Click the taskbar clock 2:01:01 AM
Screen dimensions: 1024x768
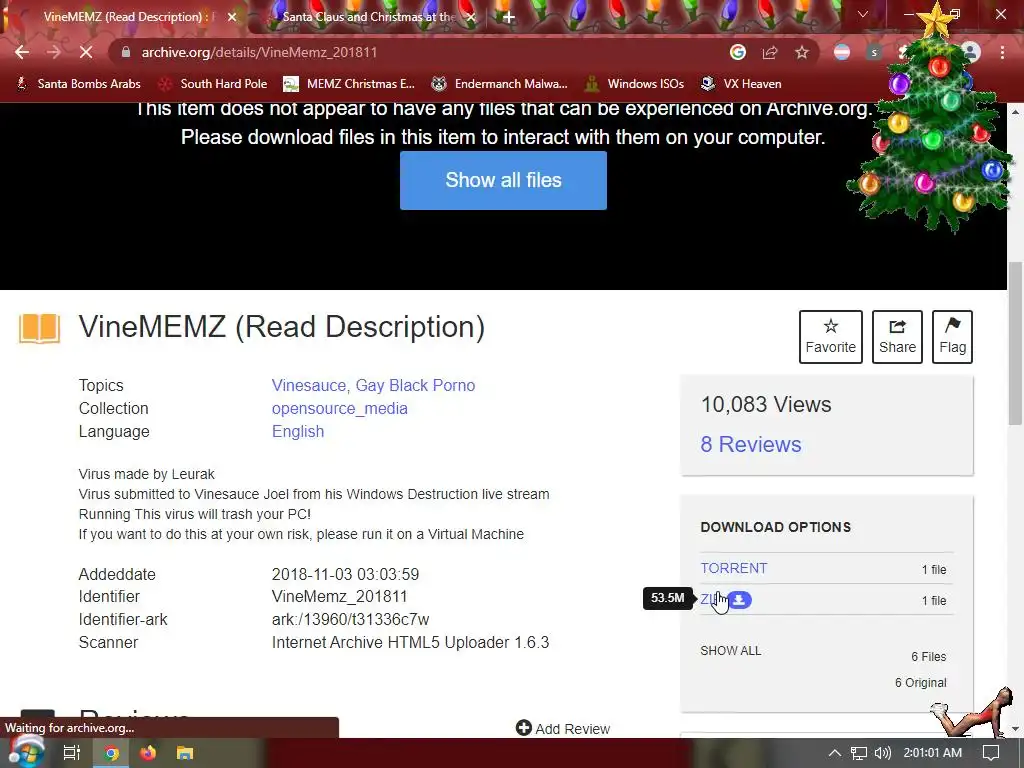tap(933, 753)
